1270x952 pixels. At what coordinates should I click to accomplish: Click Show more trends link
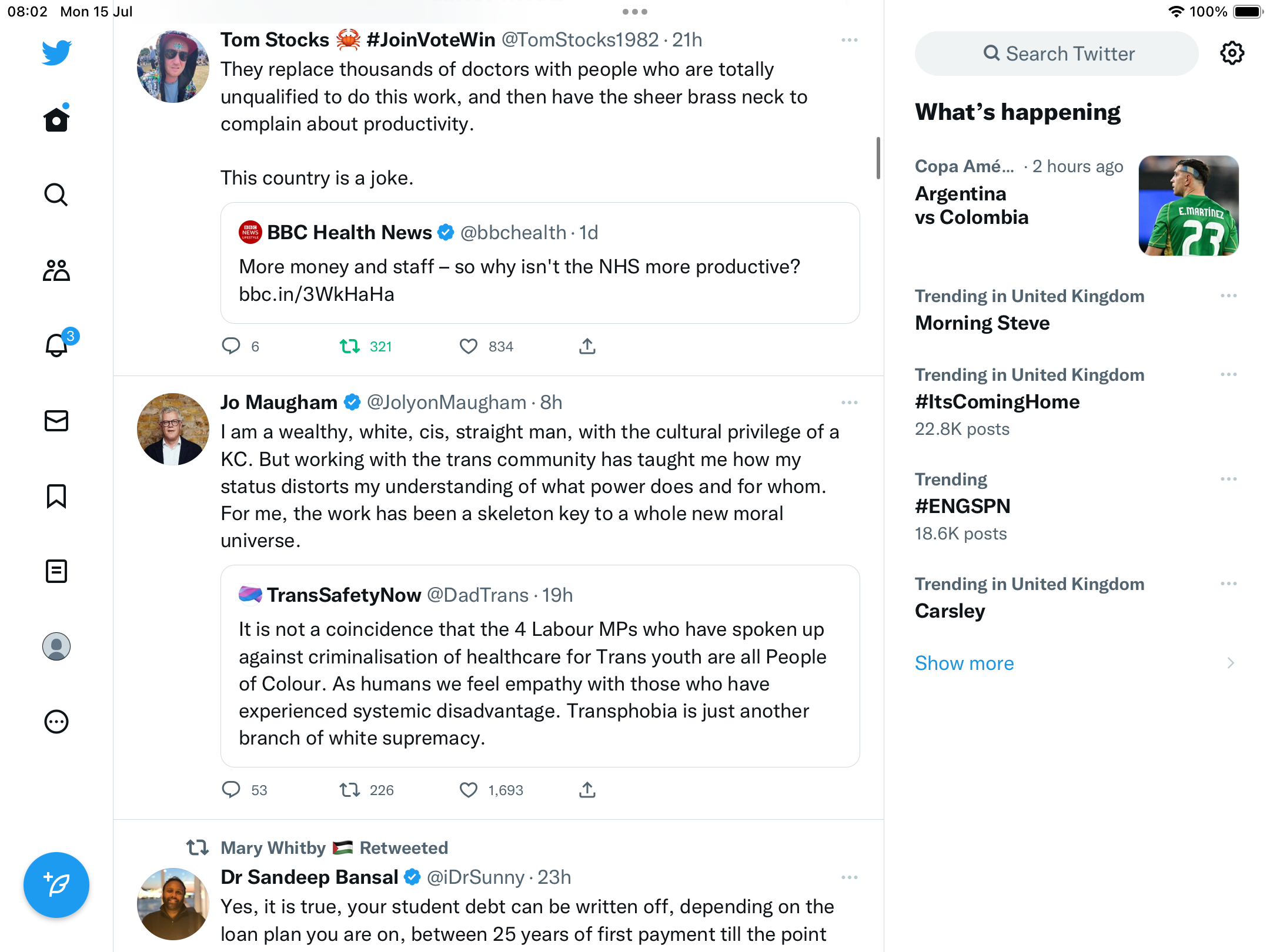click(964, 663)
